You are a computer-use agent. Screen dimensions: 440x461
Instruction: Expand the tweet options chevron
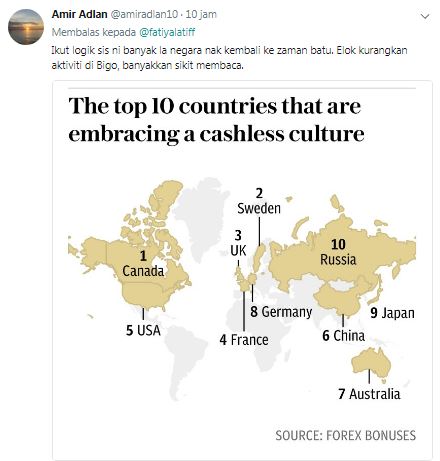425,16
